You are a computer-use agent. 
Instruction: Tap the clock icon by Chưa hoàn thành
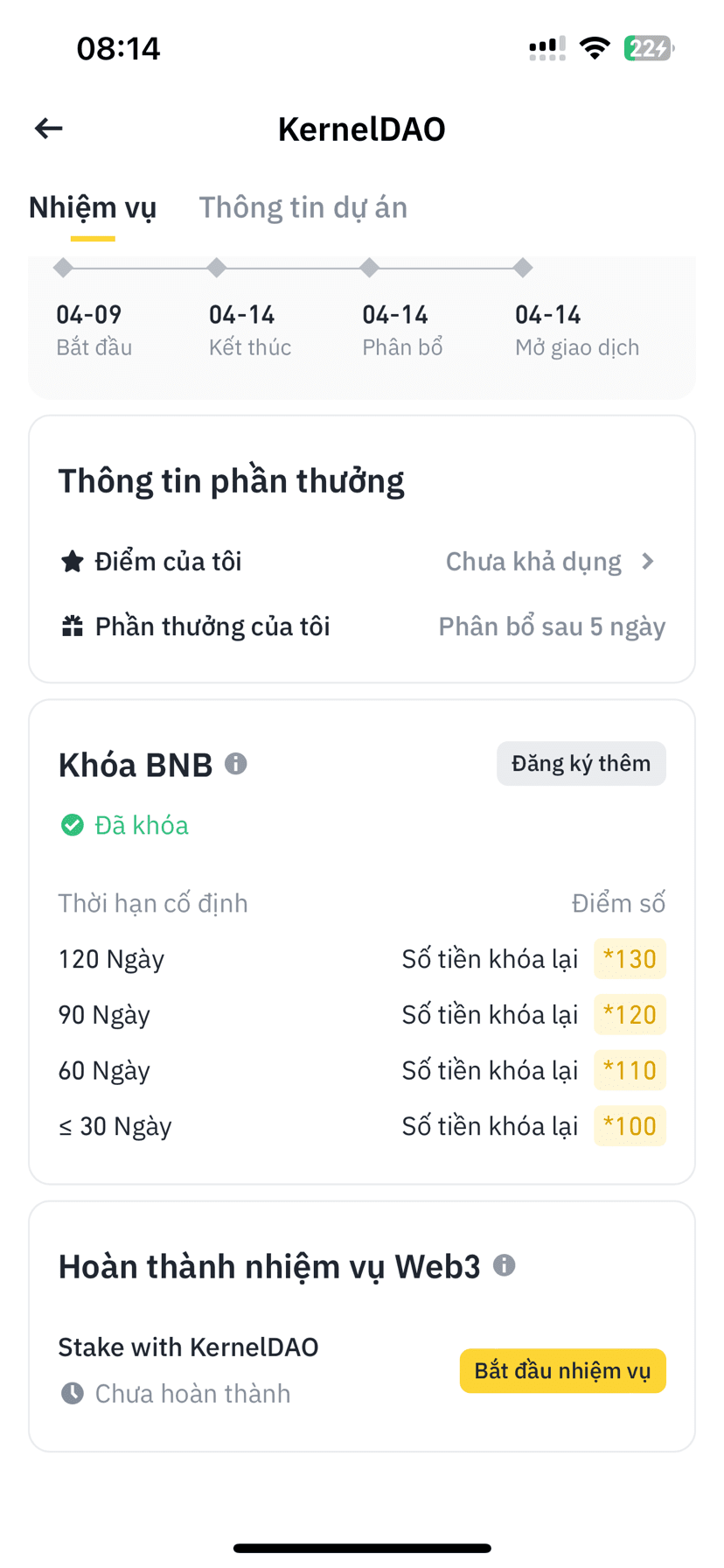[x=73, y=1393]
